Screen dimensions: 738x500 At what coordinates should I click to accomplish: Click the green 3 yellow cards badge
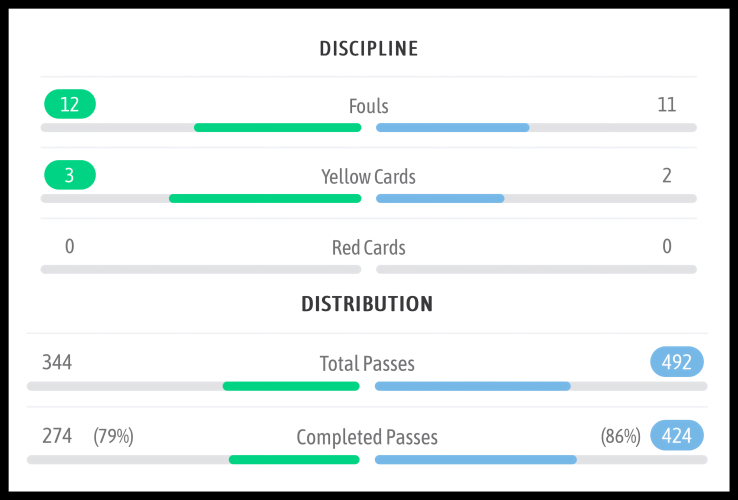point(70,176)
